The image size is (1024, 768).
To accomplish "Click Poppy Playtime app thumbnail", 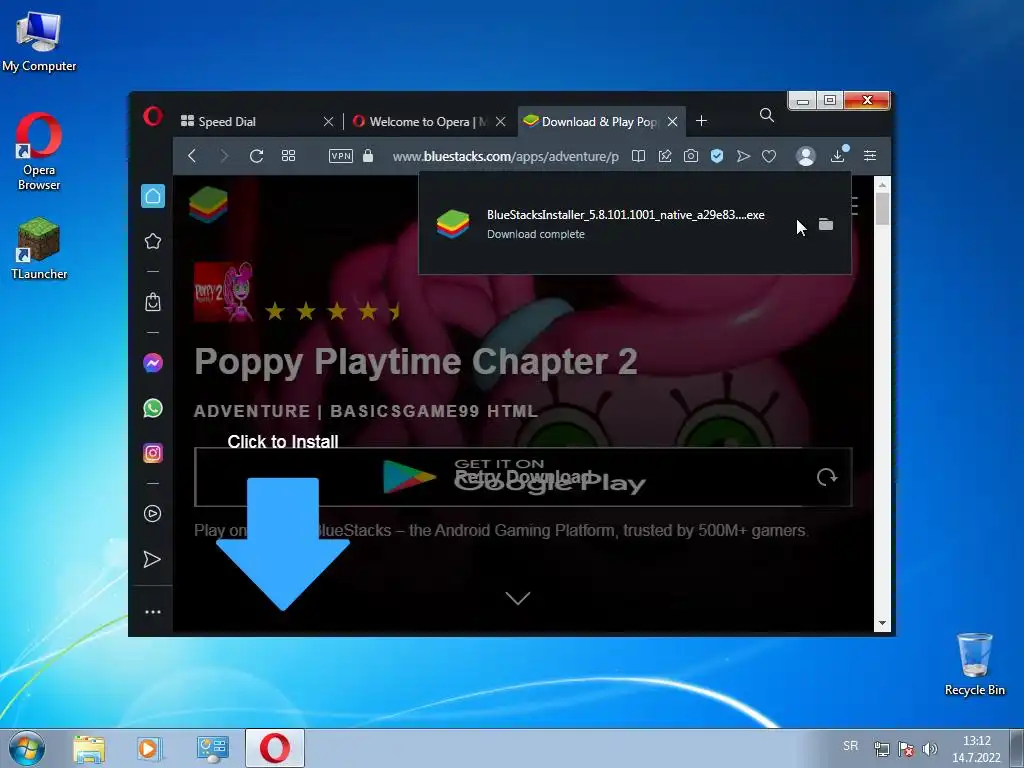I will (x=223, y=292).
